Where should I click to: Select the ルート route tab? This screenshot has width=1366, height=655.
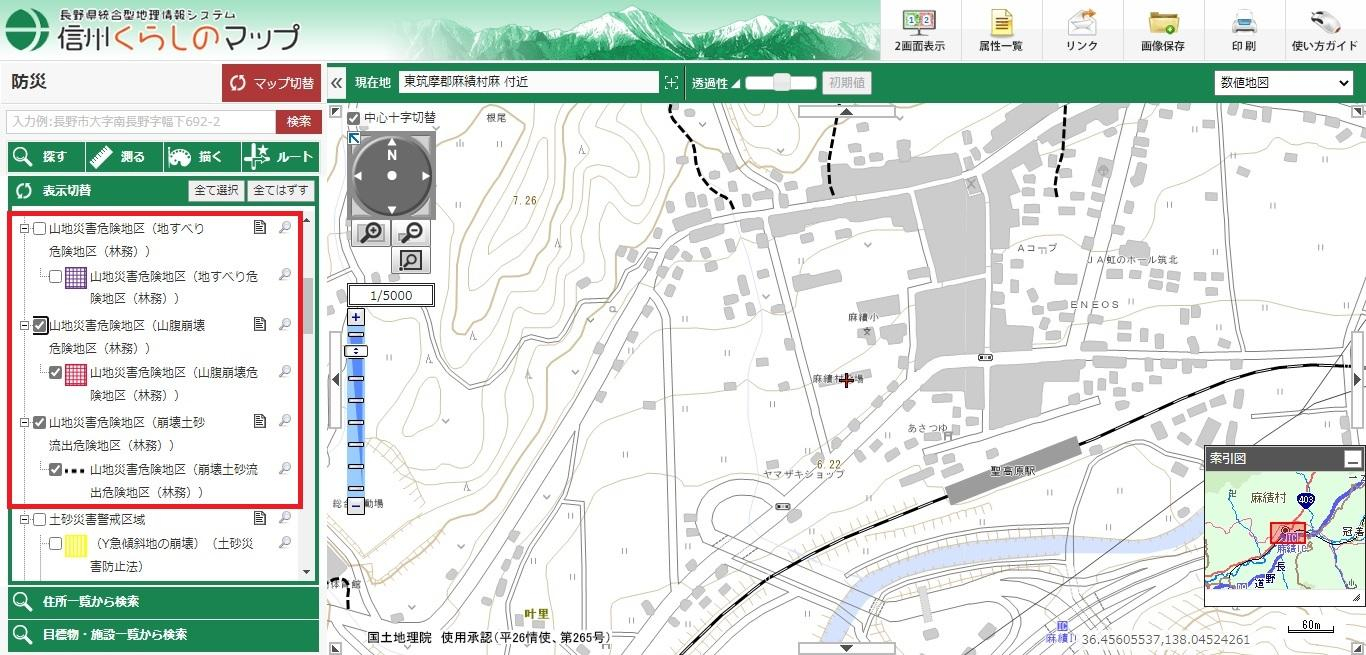pyautogui.click(x=280, y=157)
